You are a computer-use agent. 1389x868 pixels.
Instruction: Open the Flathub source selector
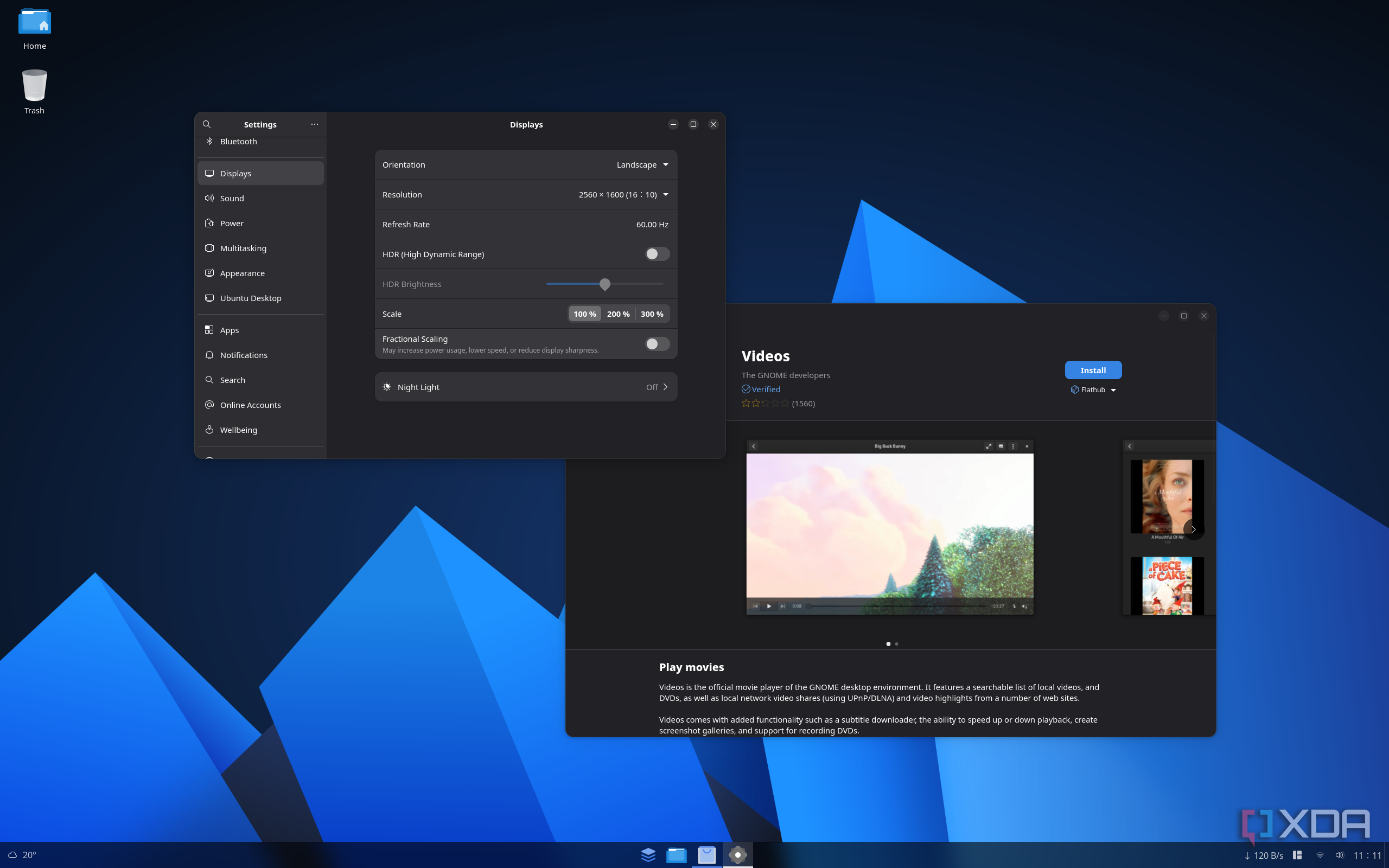pos(1093,389)
